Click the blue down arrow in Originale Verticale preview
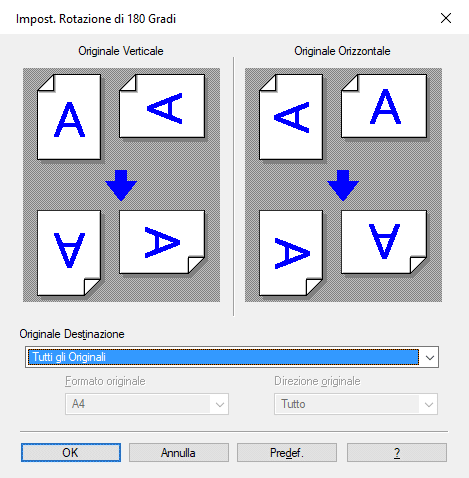 point(121,185)
